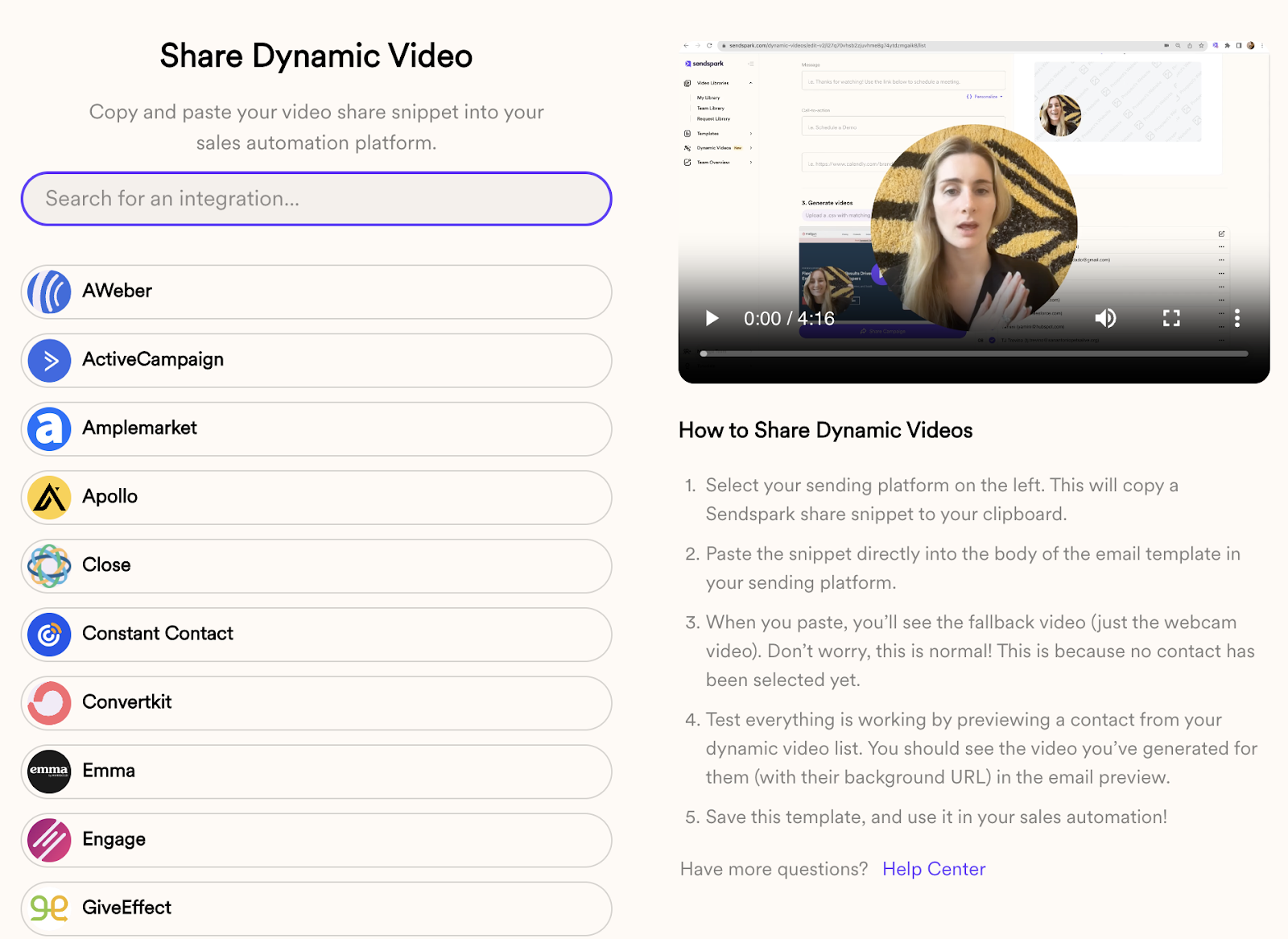Select the ActiveCampaign integration label

pos(153,359)
